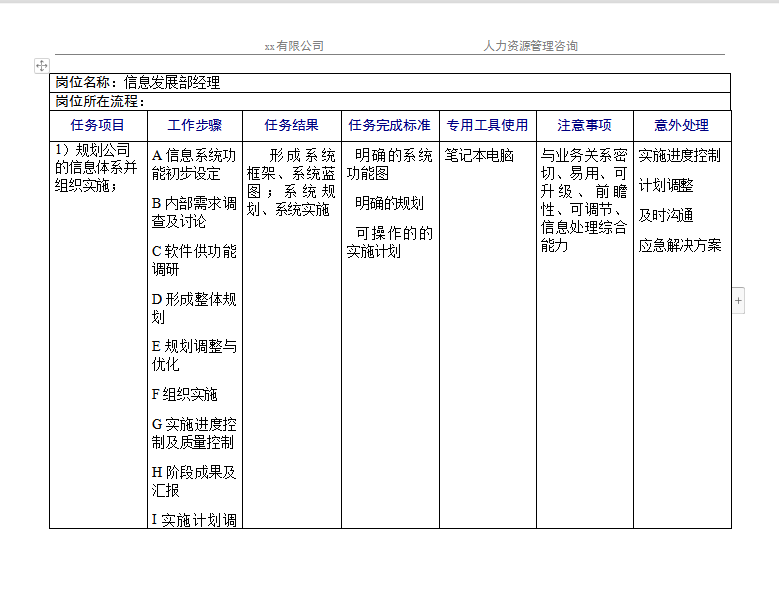Click the 任务完成标准 column header
Viewport: 779px width, 607px height.
[389, 125]
